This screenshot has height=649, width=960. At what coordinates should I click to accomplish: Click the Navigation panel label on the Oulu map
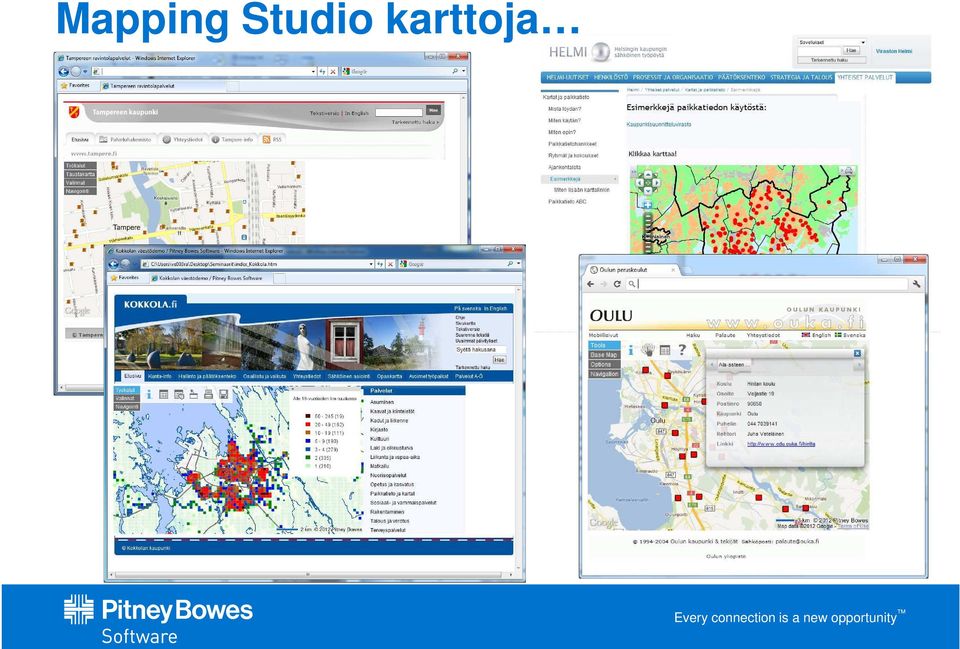[604, 373]
